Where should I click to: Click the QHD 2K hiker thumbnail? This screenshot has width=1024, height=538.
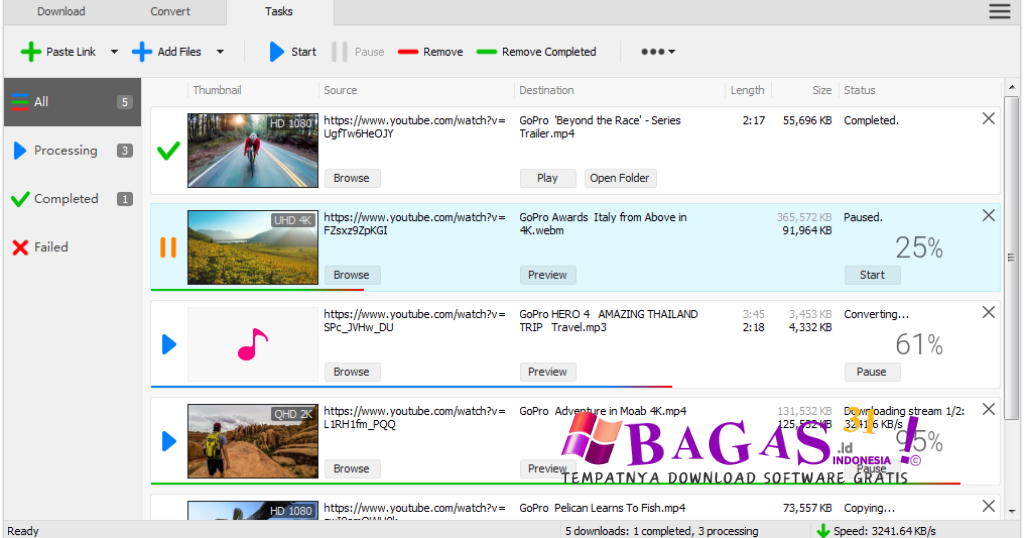pyautogui.click(x=253, y=441)
